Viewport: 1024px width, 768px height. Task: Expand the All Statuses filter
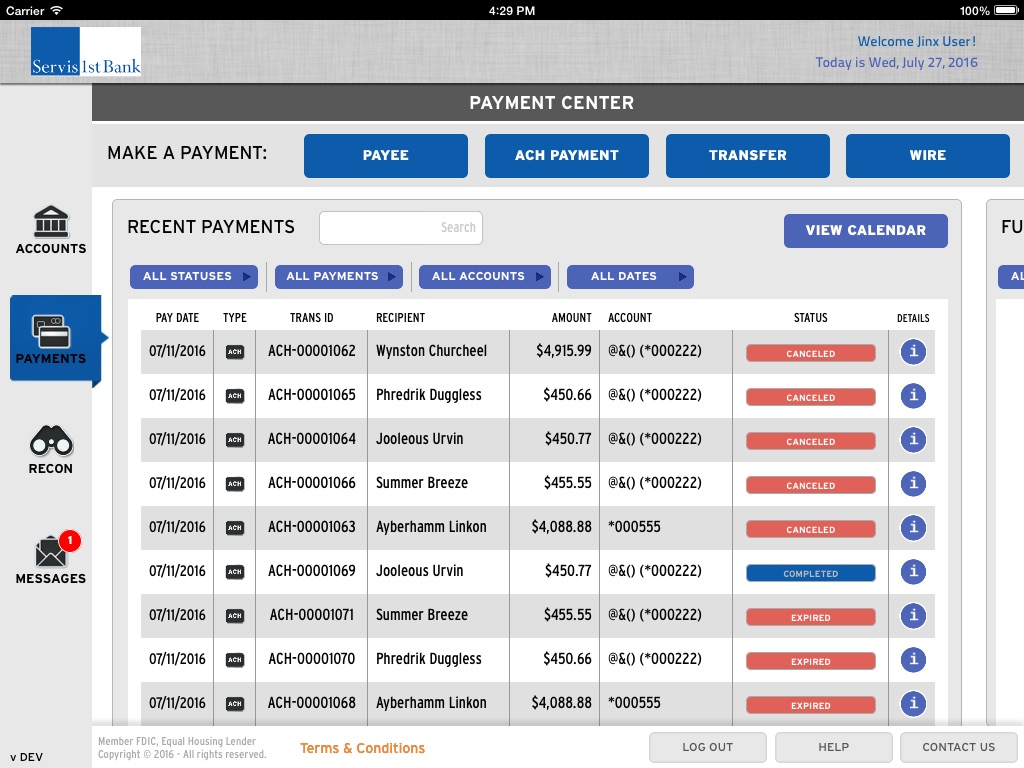(194, 276)
